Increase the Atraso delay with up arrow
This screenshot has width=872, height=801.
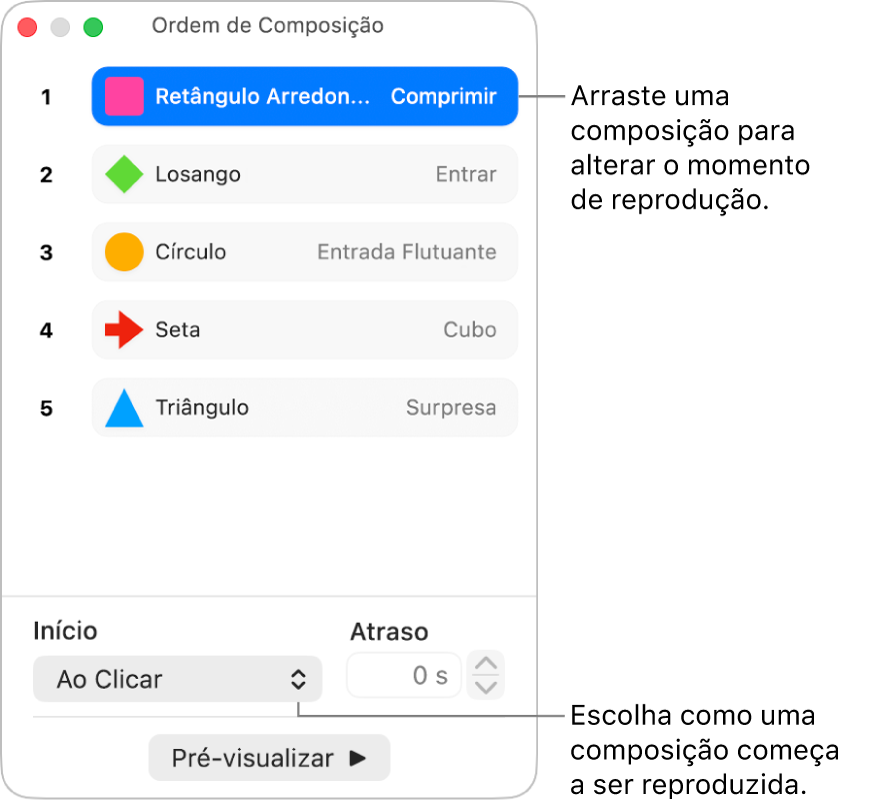pyautogui.click(x=485, y=663)
